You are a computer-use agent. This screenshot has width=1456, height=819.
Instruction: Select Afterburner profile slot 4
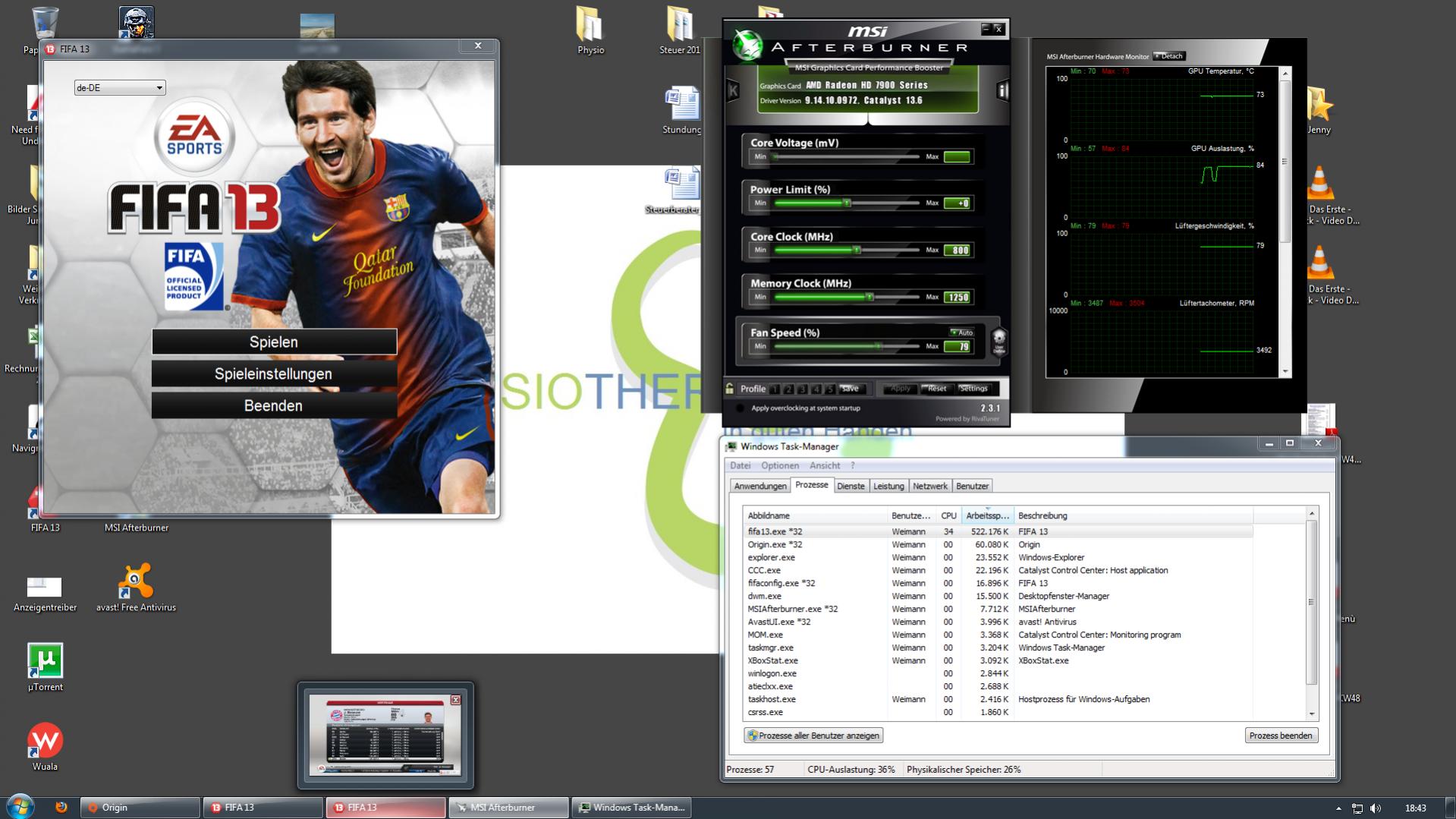pos(816,389)
